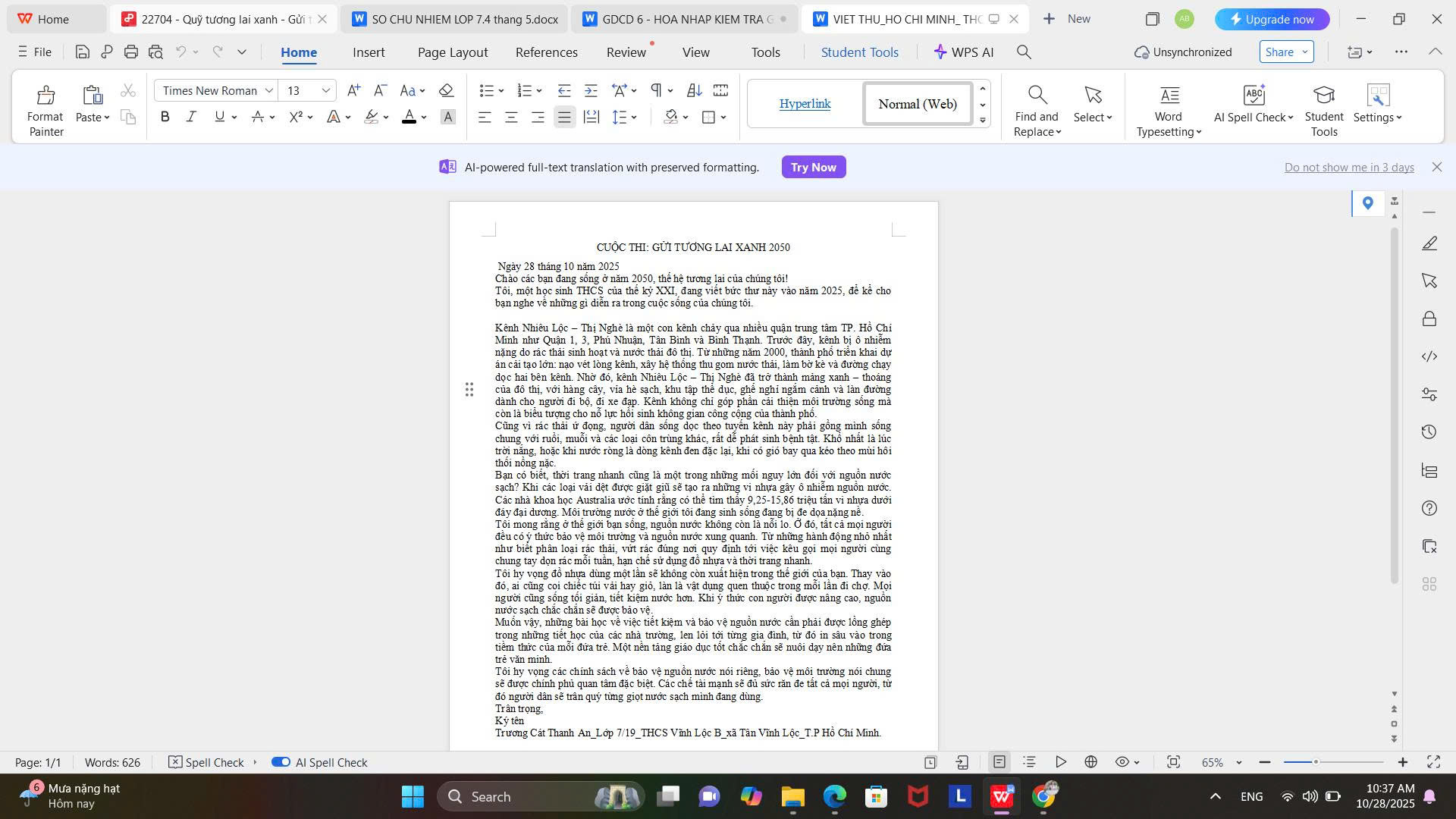Toggle Bold formatting
Screen dimensions: 1456x819
[x=165, y=117]
